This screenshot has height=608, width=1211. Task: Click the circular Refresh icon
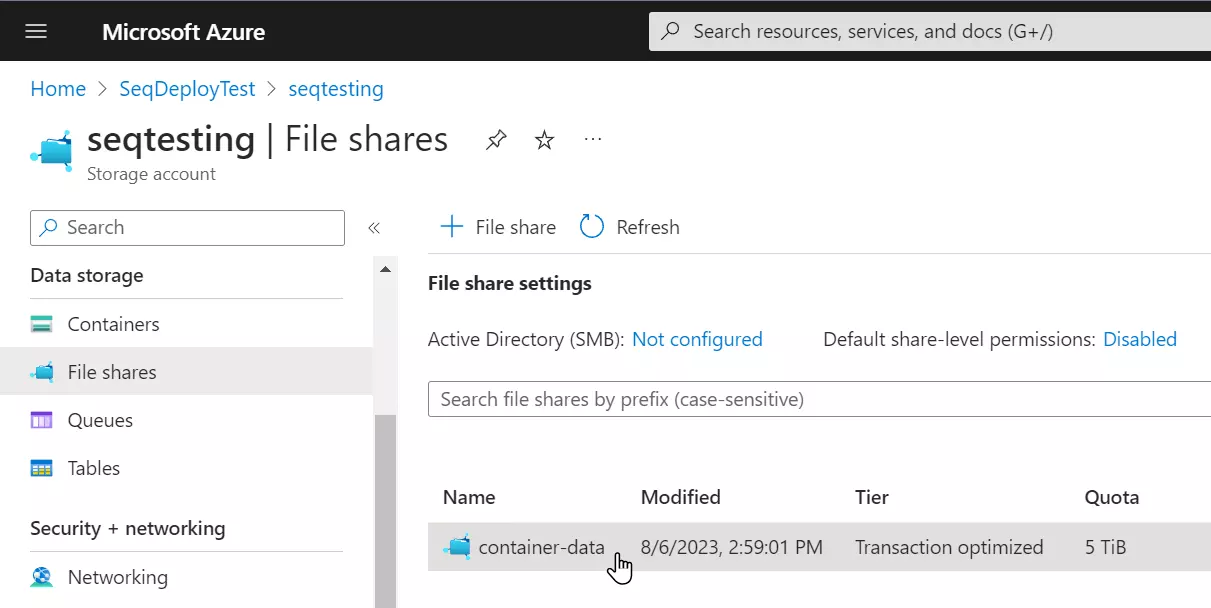coord(592,227)
